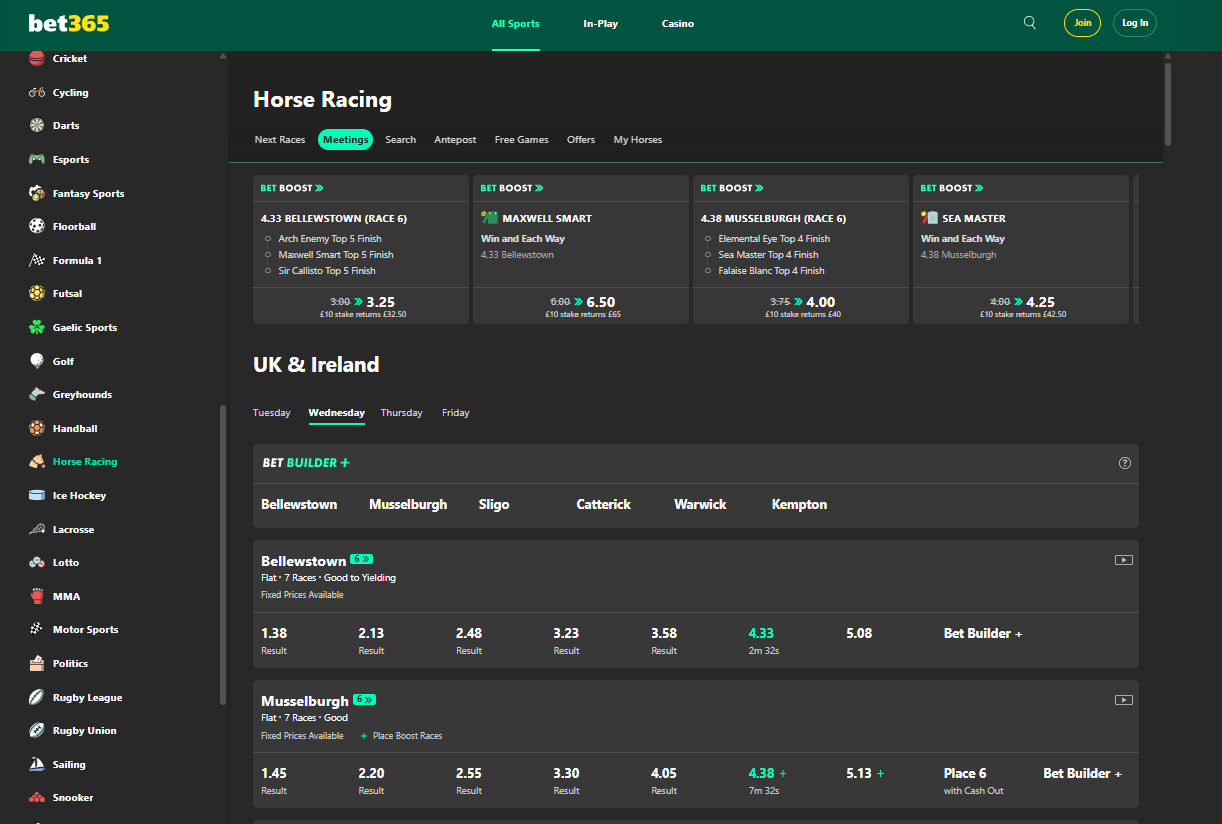Select the Fantasy Sports icon
The height and width of the screenshot is (824, 1222).
[x=37, y=193]
